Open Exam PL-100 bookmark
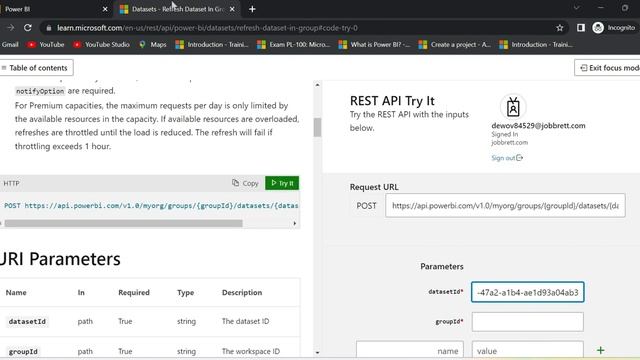This screenshot has width=640, height=360. click(293, 44)
